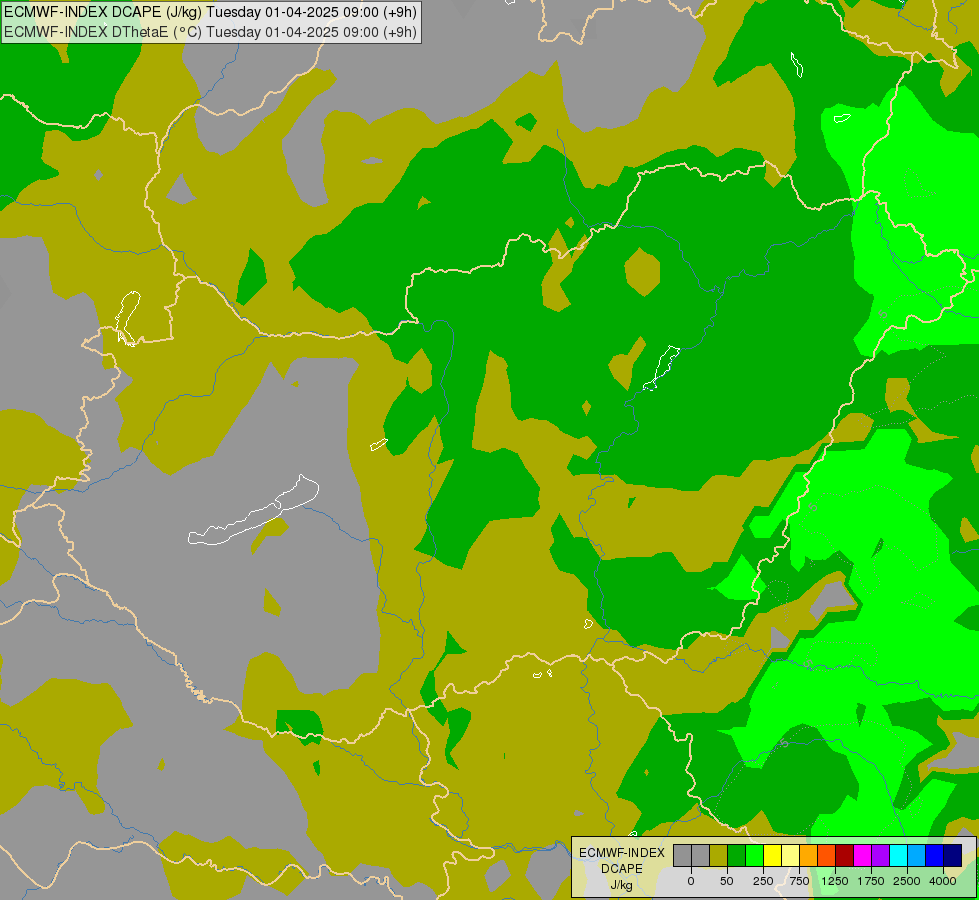This screenshot has width=979, height=900.
Task: Click the legend value '1250'
Action: coord(835,881)
